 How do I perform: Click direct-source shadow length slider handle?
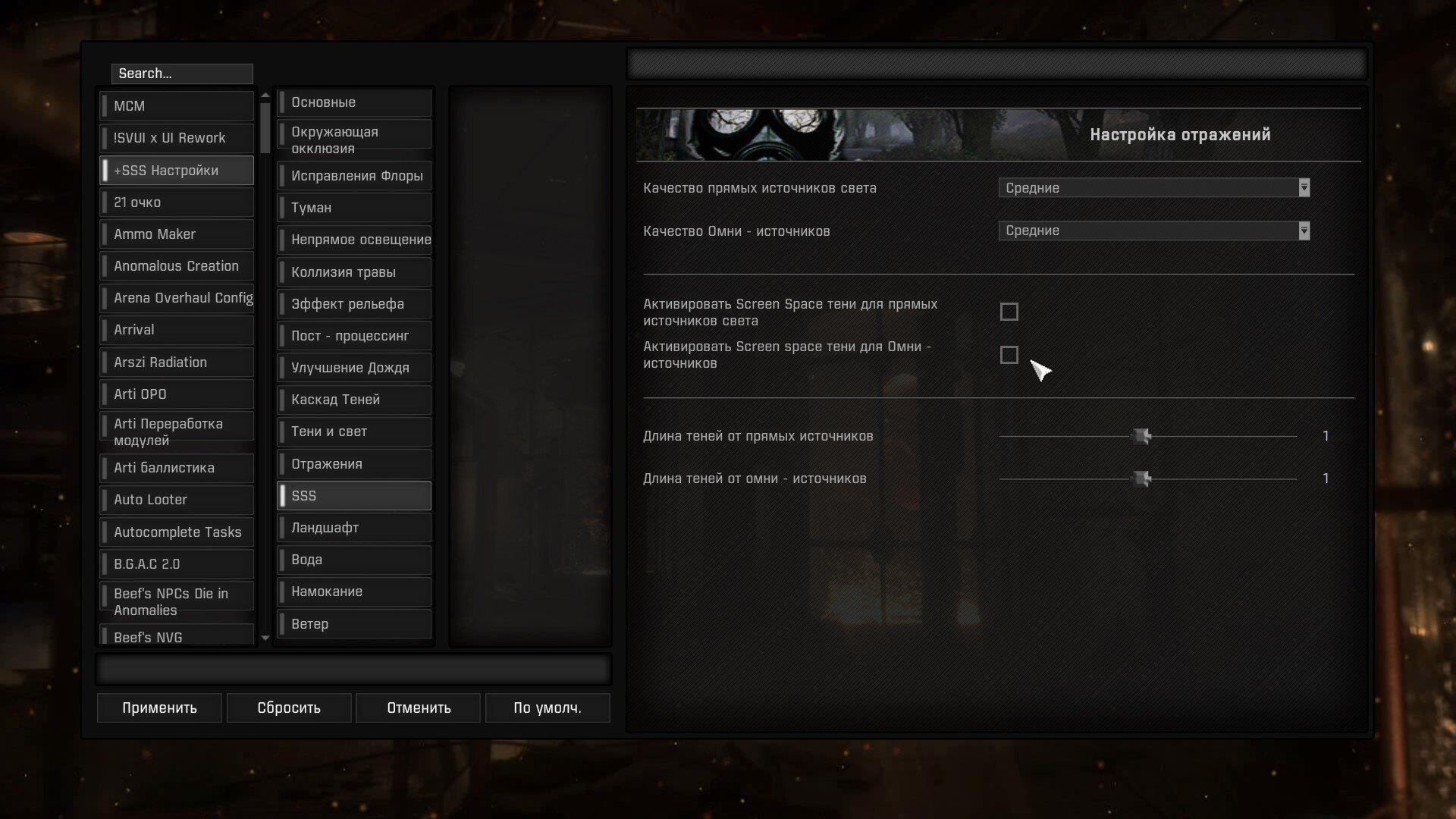[x=1141, y=436]
